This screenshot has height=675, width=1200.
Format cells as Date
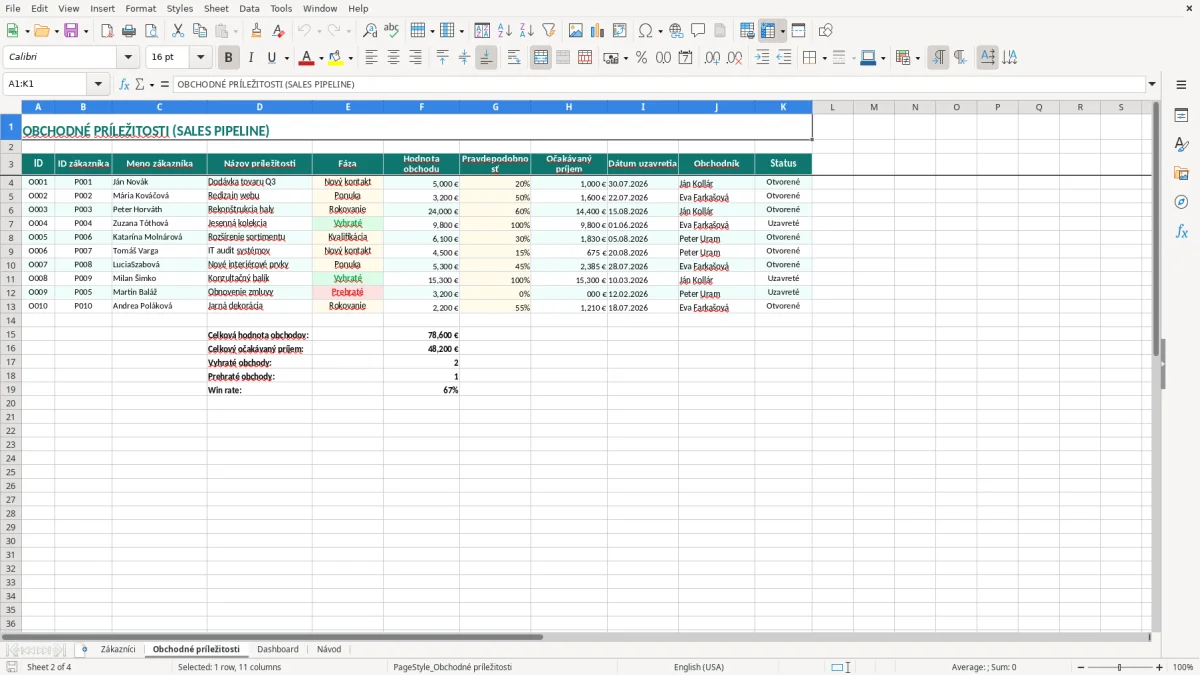(x=686, y=58)
